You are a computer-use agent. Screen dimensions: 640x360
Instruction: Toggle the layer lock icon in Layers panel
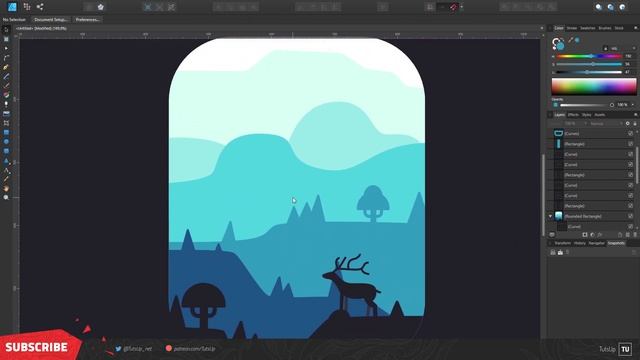(635, 123)
